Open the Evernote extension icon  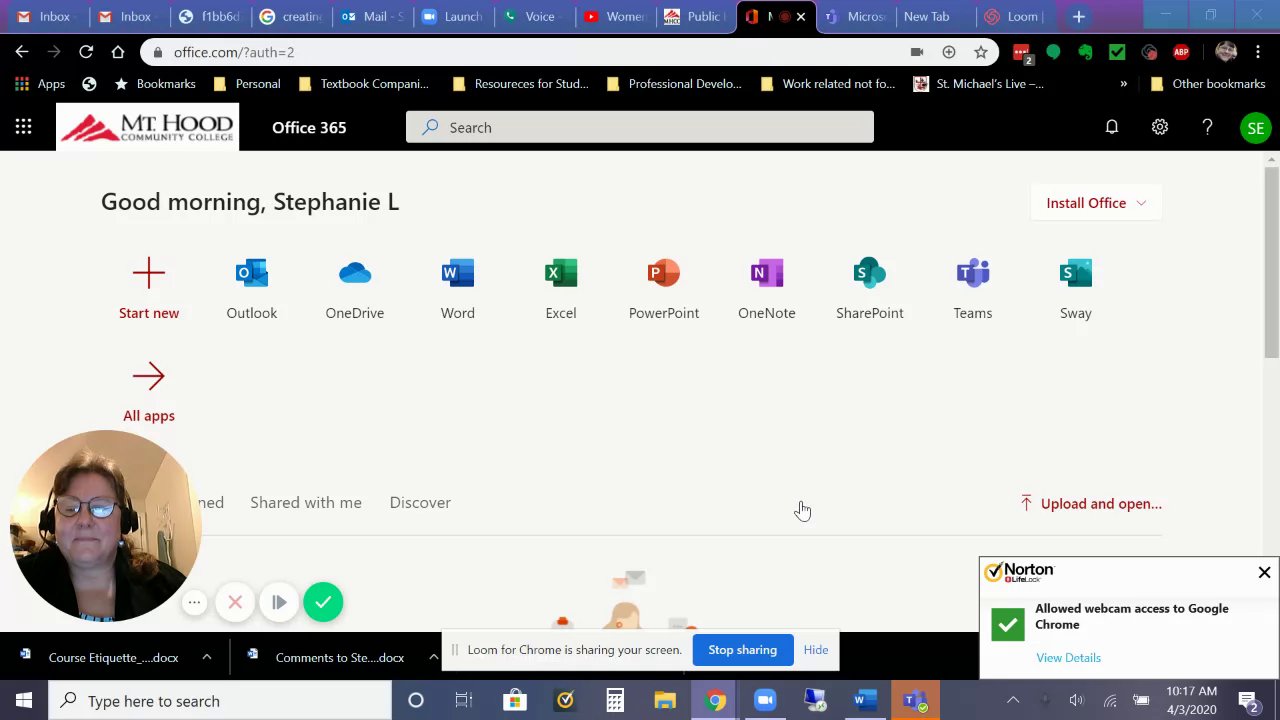click(x=1085, y=52)
